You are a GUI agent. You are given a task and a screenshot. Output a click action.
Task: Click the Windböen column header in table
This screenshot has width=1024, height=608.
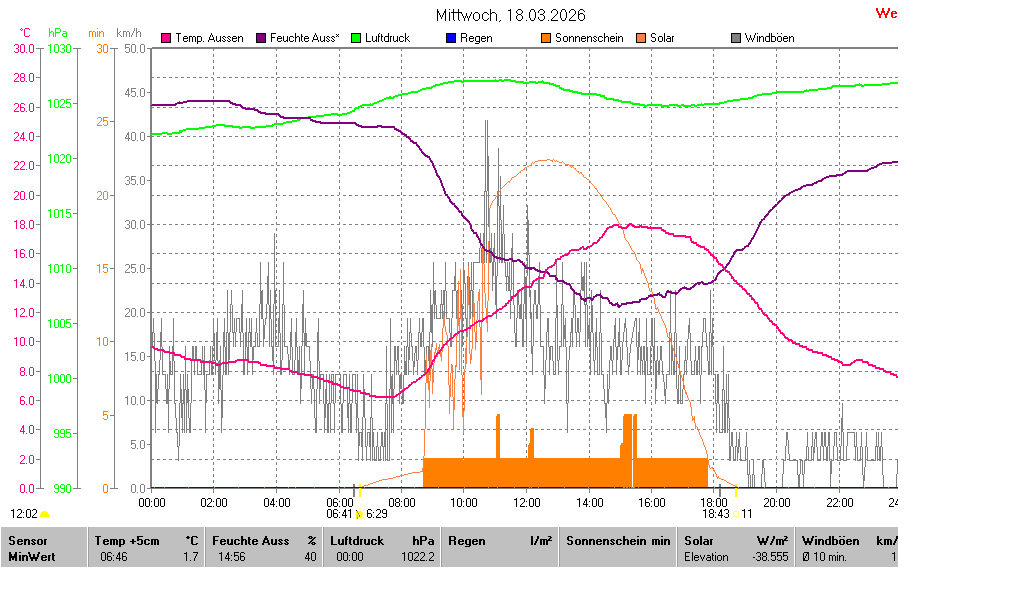tap(847, 541)
